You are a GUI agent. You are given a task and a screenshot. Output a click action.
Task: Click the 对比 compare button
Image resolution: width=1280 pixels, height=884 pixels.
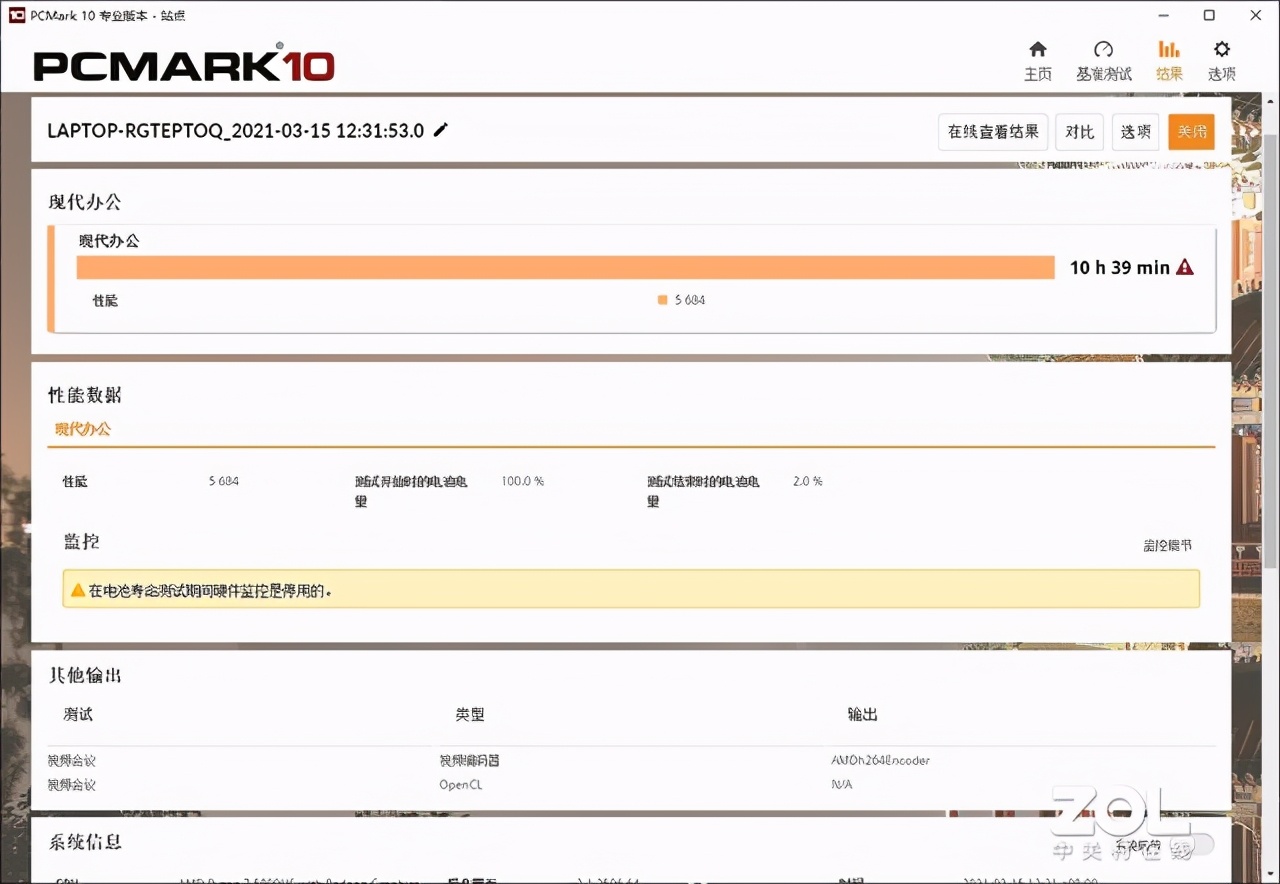(x=1080, y=132)
